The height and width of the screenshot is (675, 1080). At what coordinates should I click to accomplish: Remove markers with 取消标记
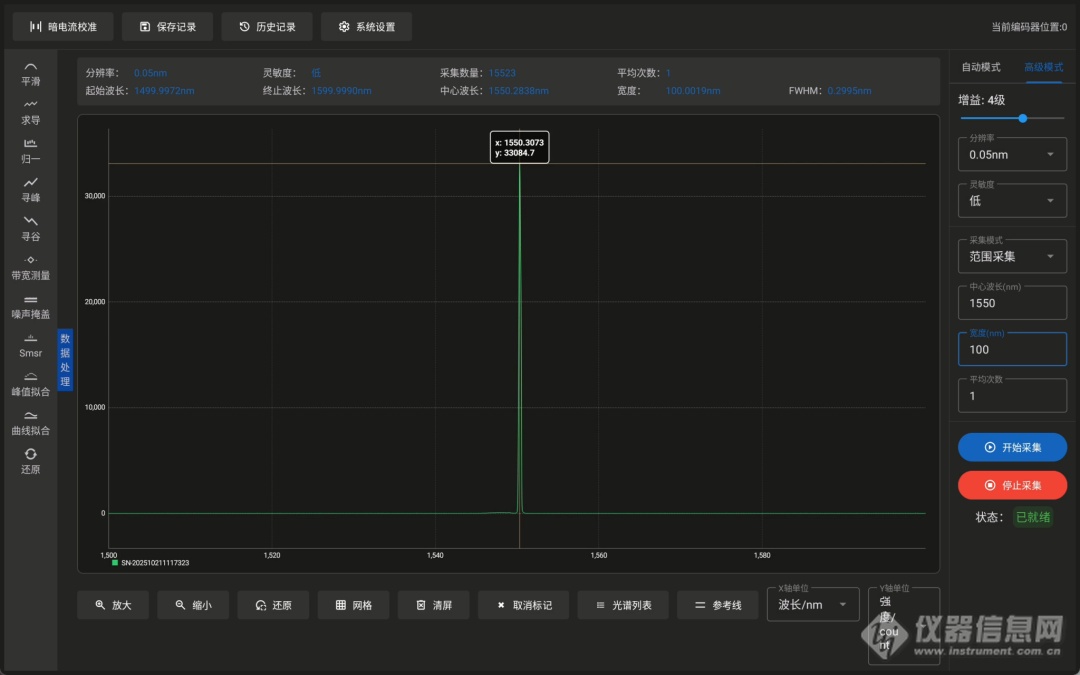point(523,605)
